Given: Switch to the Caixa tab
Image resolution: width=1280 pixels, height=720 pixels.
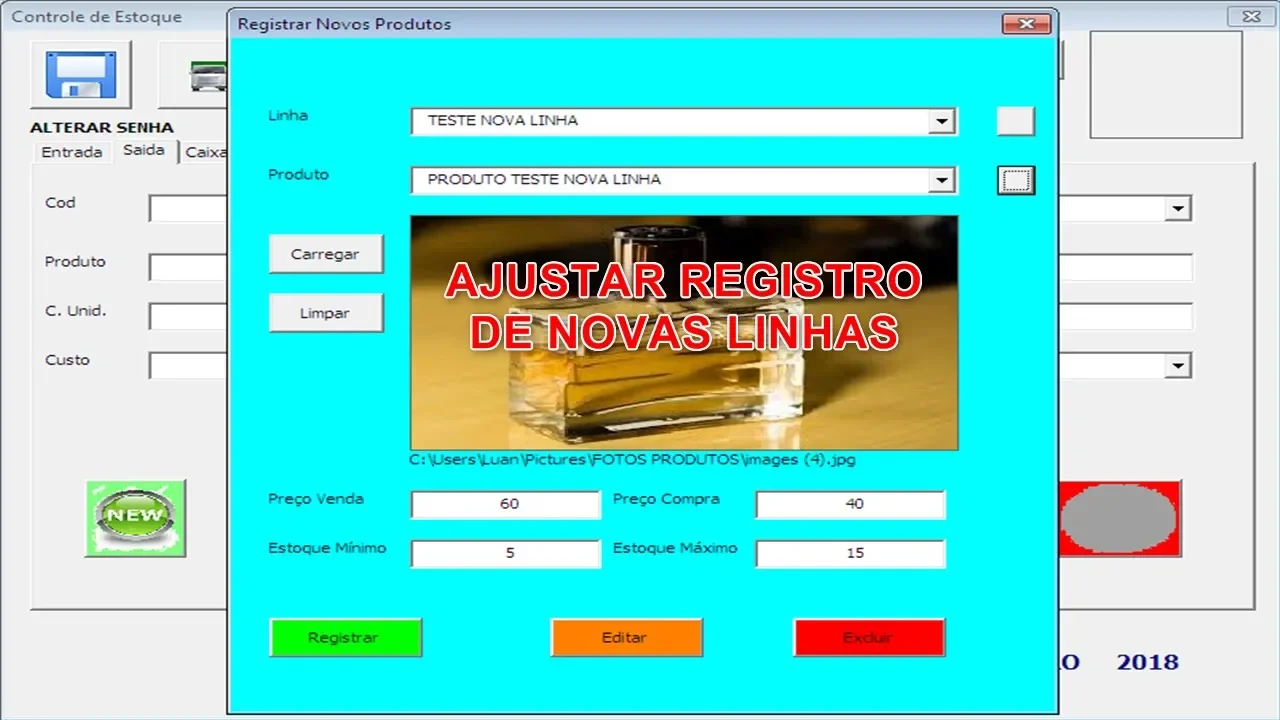Looking at the screenshot, I should 205,152.
